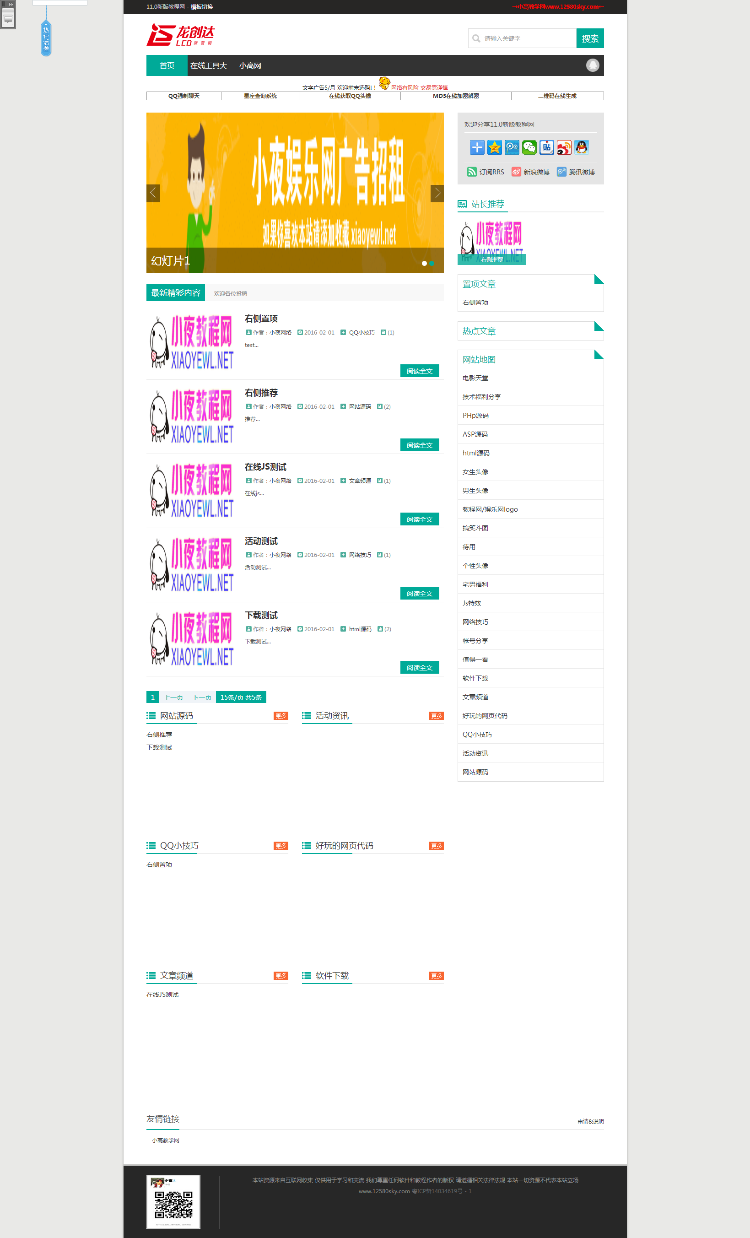Screen dimensions: 750x1238
Task: Click the list icon next to 活动资讯
Action: click(x=306, y=716)
